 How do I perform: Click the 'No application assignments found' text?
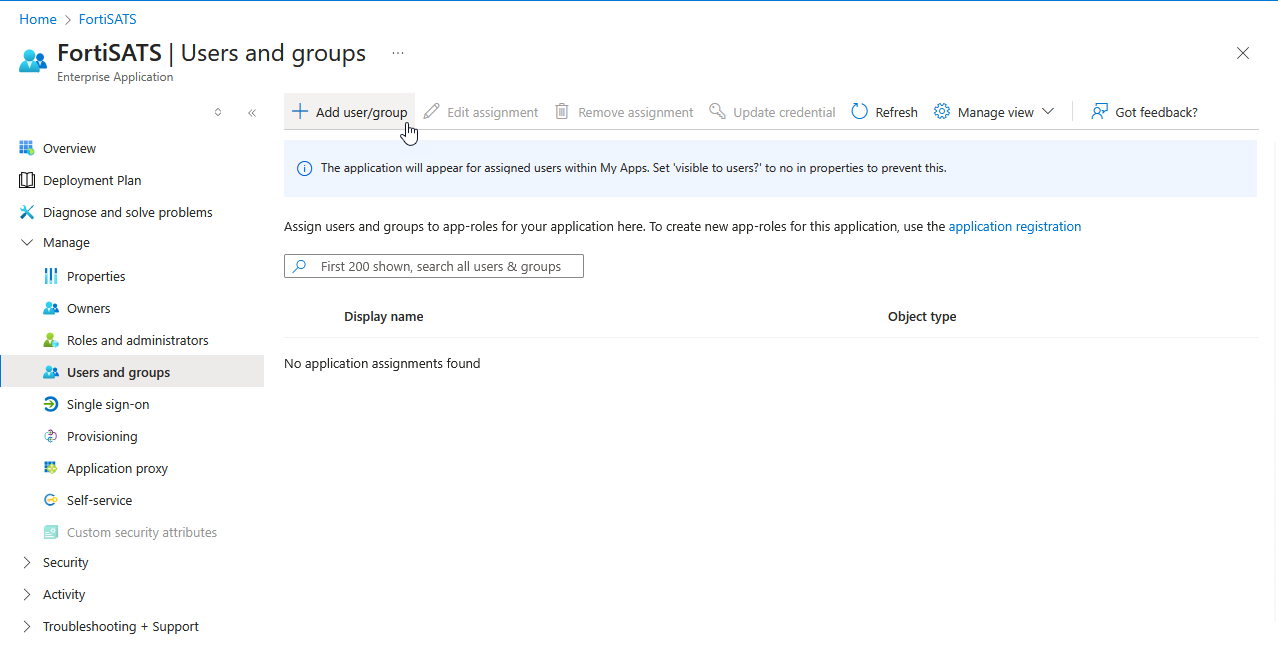click(382, 363)
